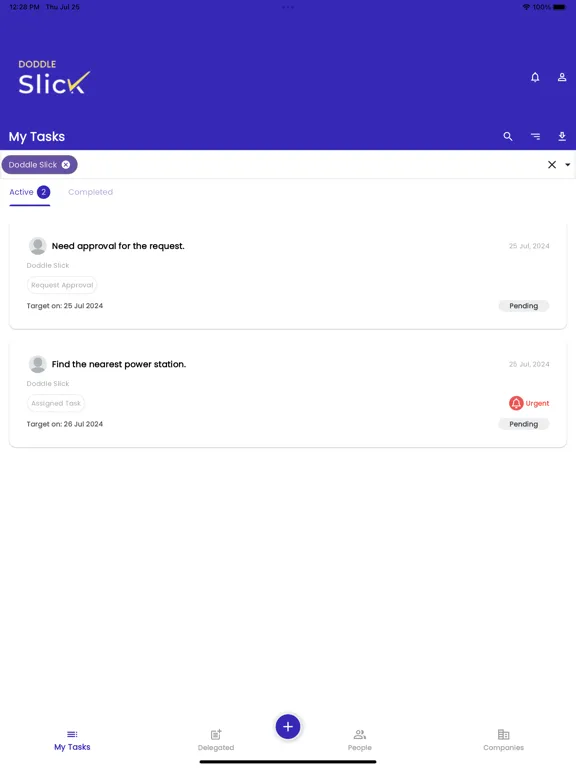Open task 'Find the nearest power station.'
Screen dimensions: 576x768
pos(288,394)
